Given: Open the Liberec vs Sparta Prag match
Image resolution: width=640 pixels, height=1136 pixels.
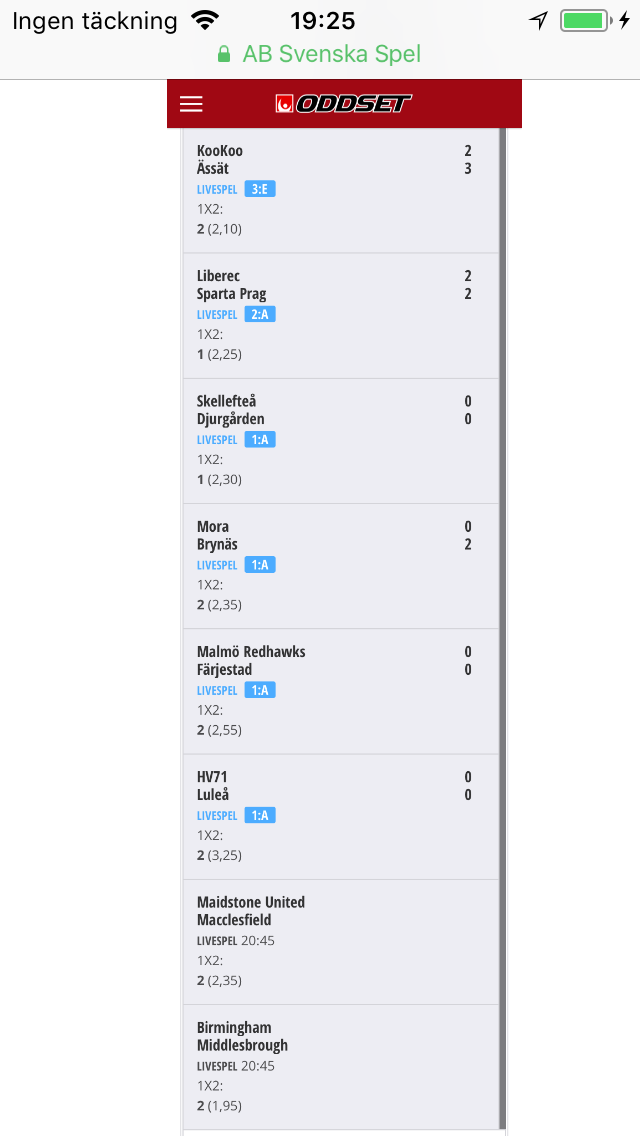Looking at the screenshot, I should click(x=341, y=316).
